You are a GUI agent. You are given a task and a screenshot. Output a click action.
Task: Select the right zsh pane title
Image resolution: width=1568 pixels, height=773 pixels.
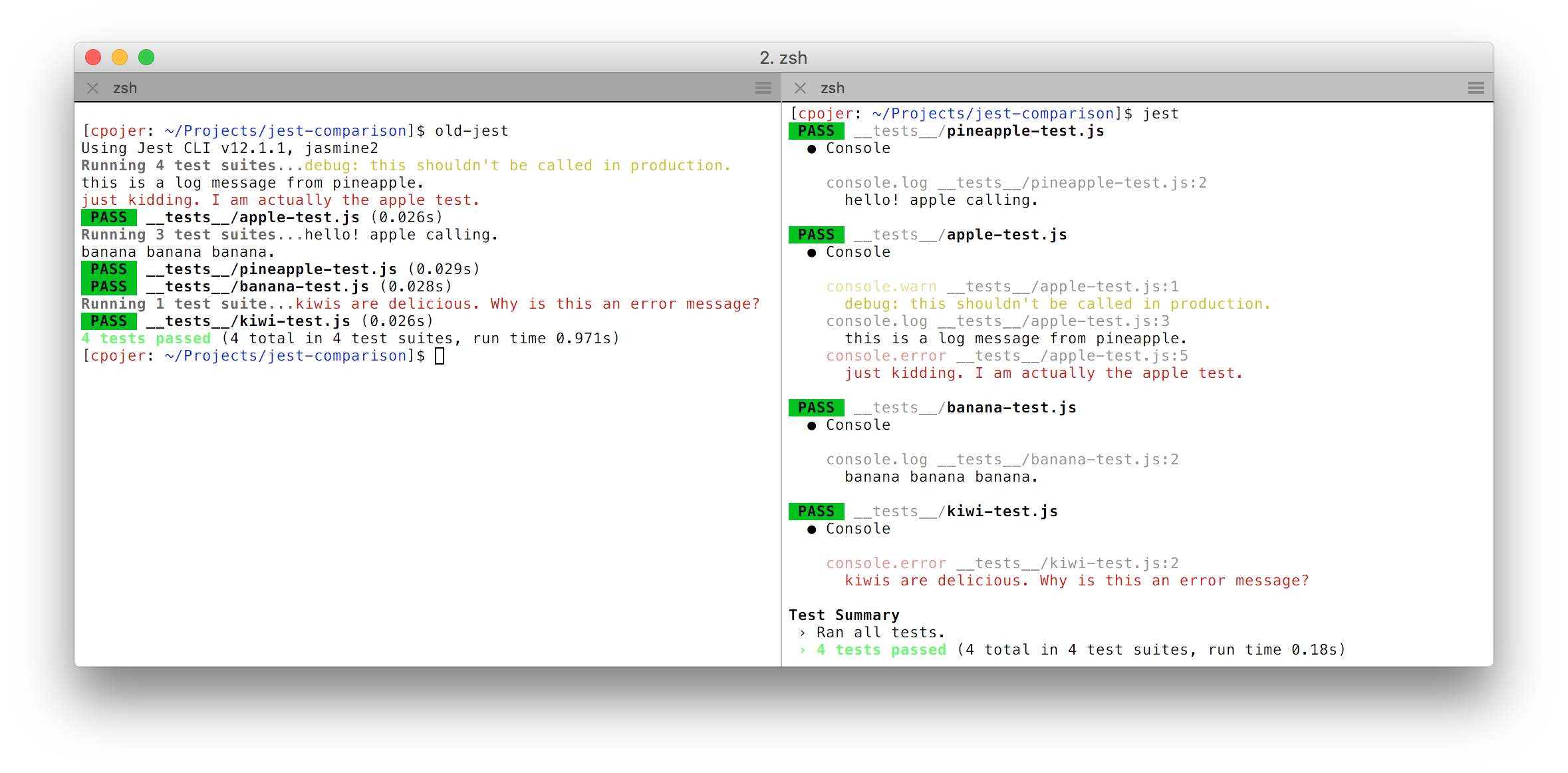(832, 88)
